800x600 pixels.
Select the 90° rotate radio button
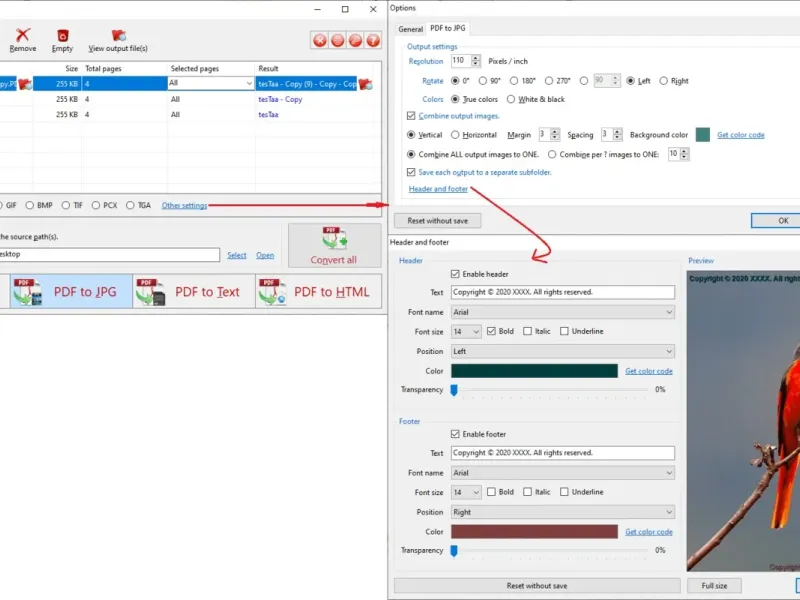[x=483, y=81]
